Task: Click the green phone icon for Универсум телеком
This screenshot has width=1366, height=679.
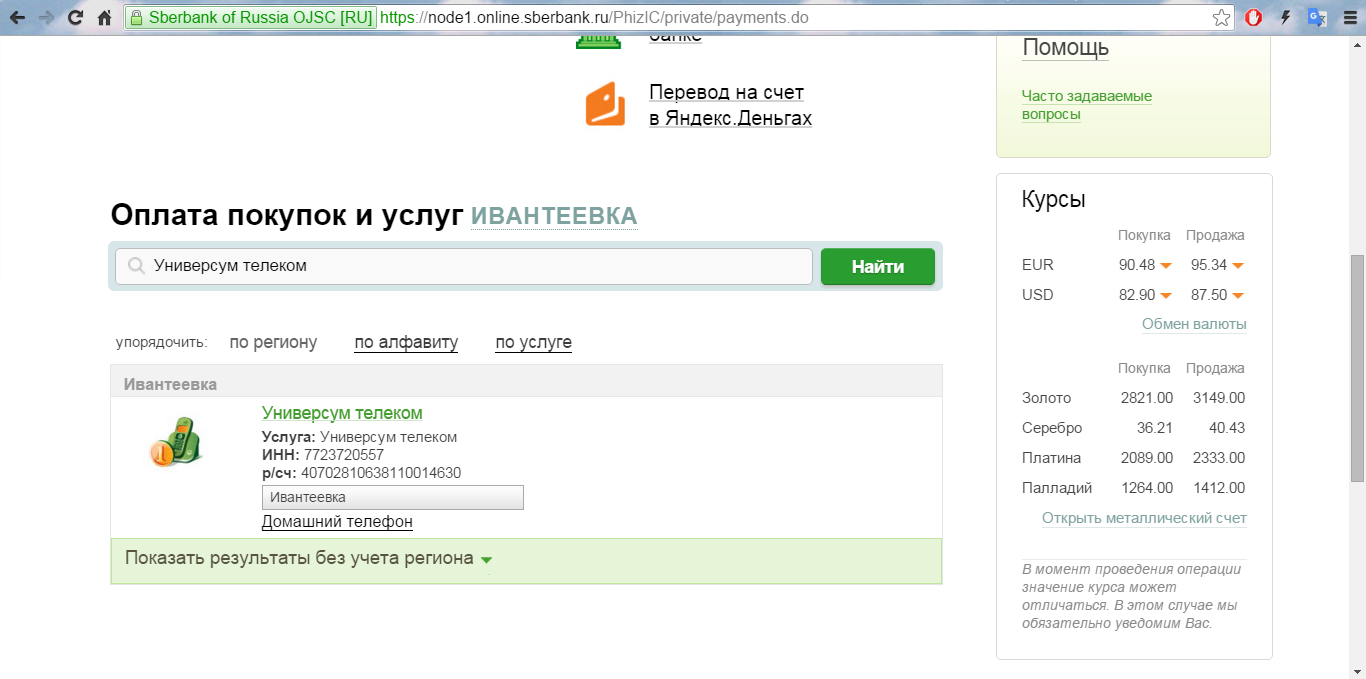Action: 177,441
